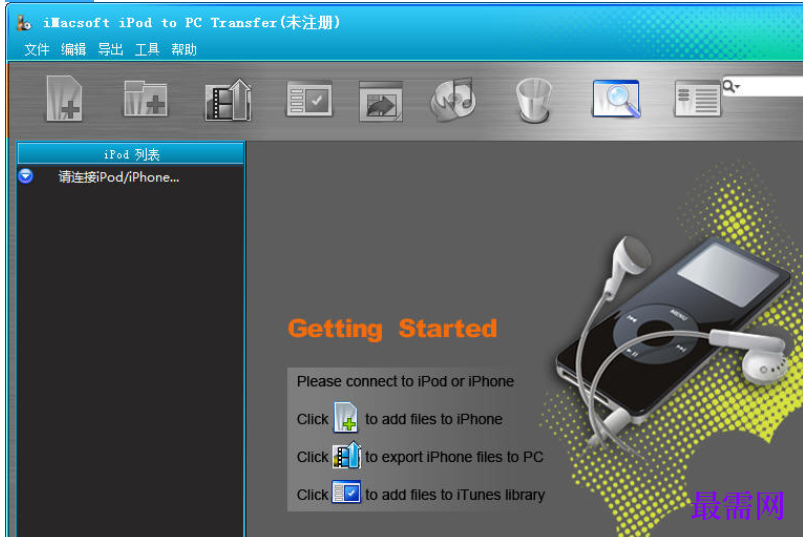Click the iPod 列表 panel header
The height and width of the screenshot is (537, 803).
pos(131,154)
